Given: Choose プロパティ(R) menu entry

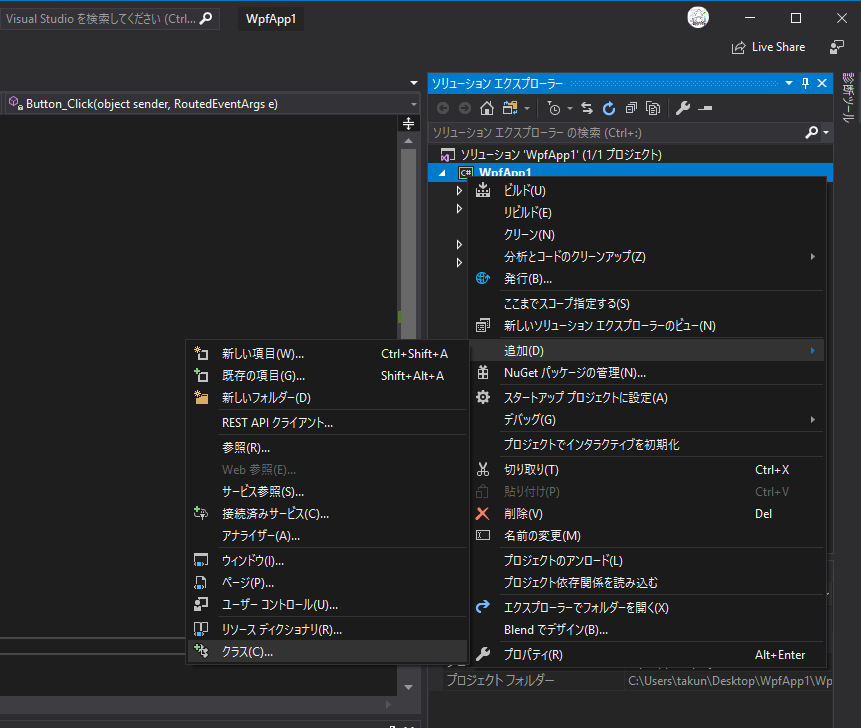Looking at the screenshot, I should tap(646, 654).
